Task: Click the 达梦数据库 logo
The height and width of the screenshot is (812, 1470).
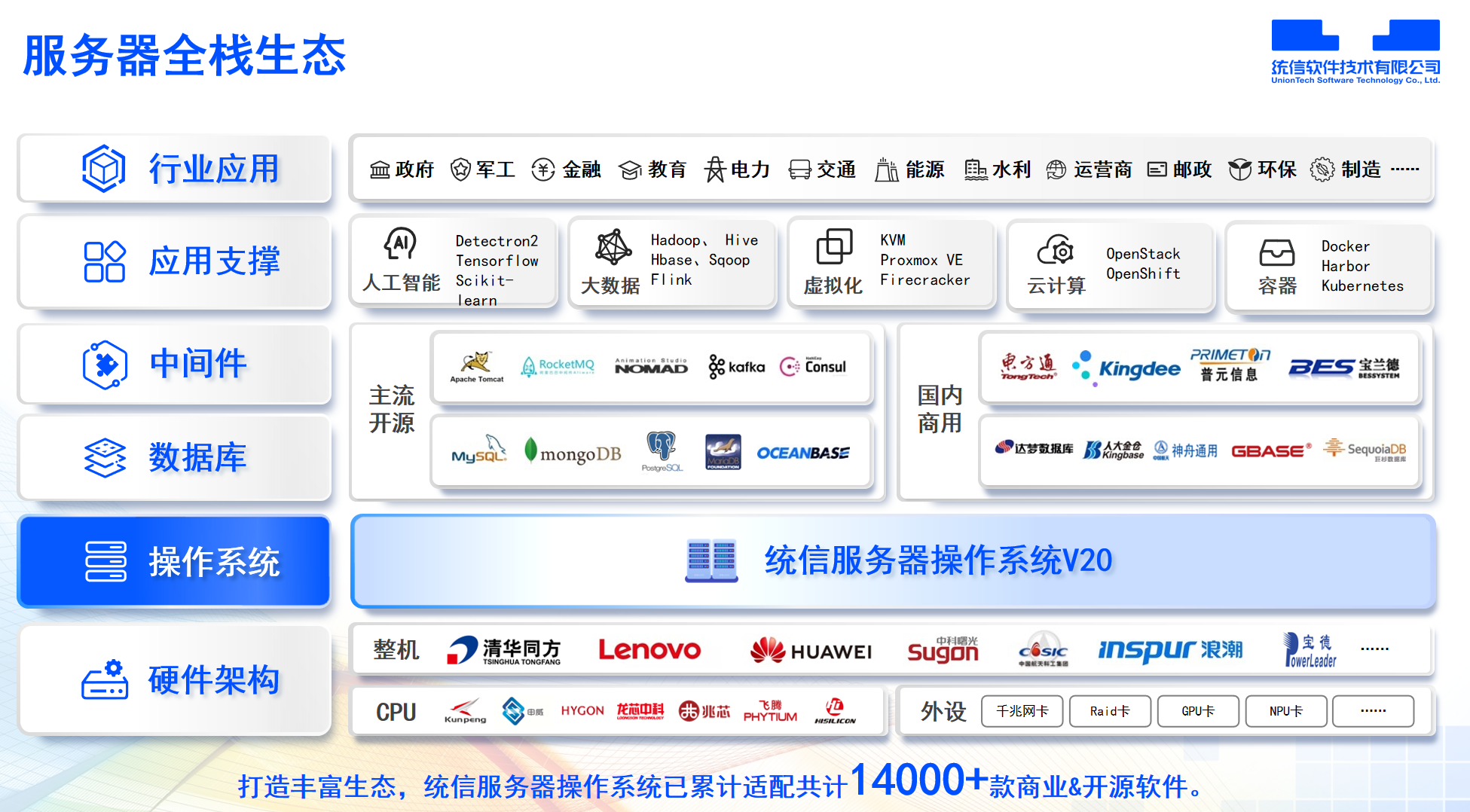Action: (x=1034, y=448)
